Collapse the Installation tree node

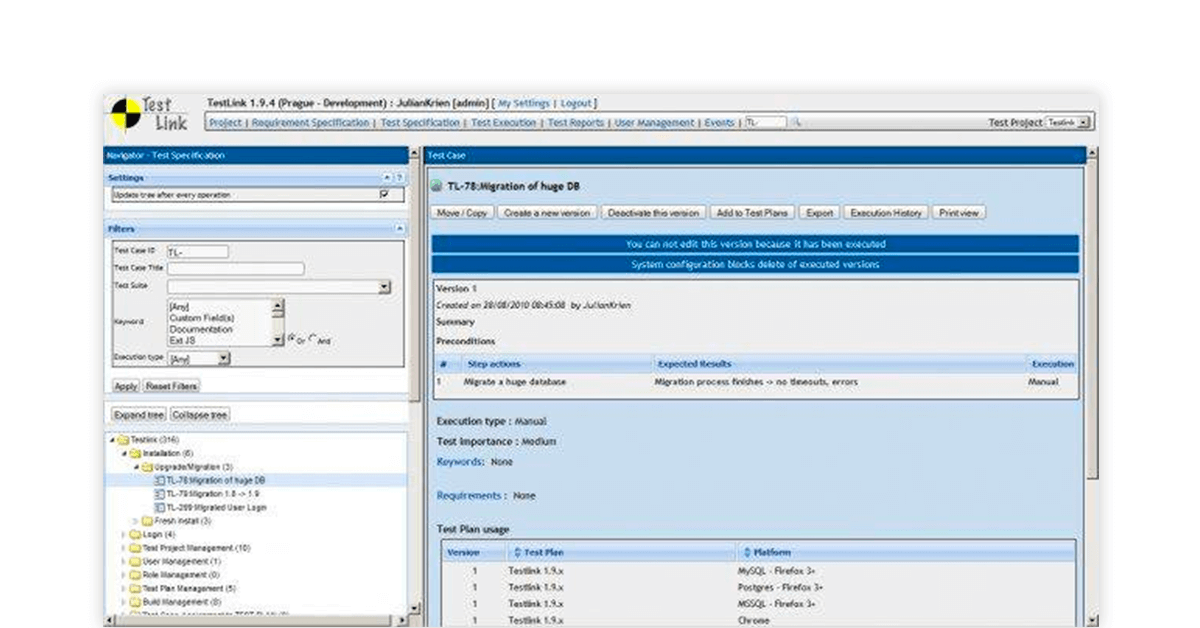(x=123, y=453)
